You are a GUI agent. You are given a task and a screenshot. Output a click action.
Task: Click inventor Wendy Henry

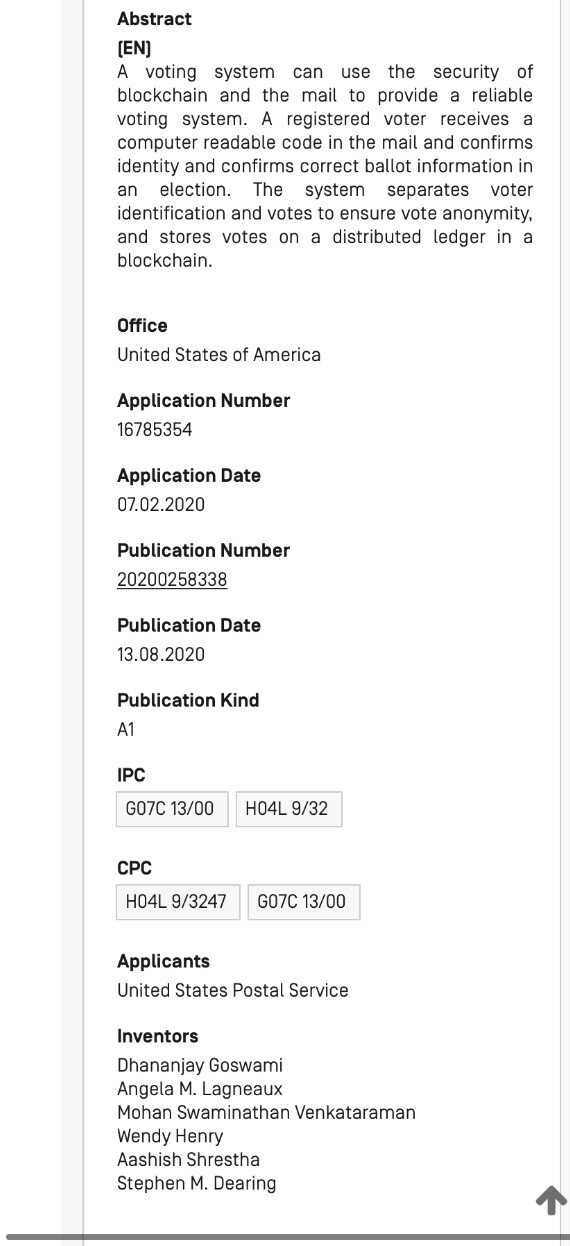[x=170, y=1136]
